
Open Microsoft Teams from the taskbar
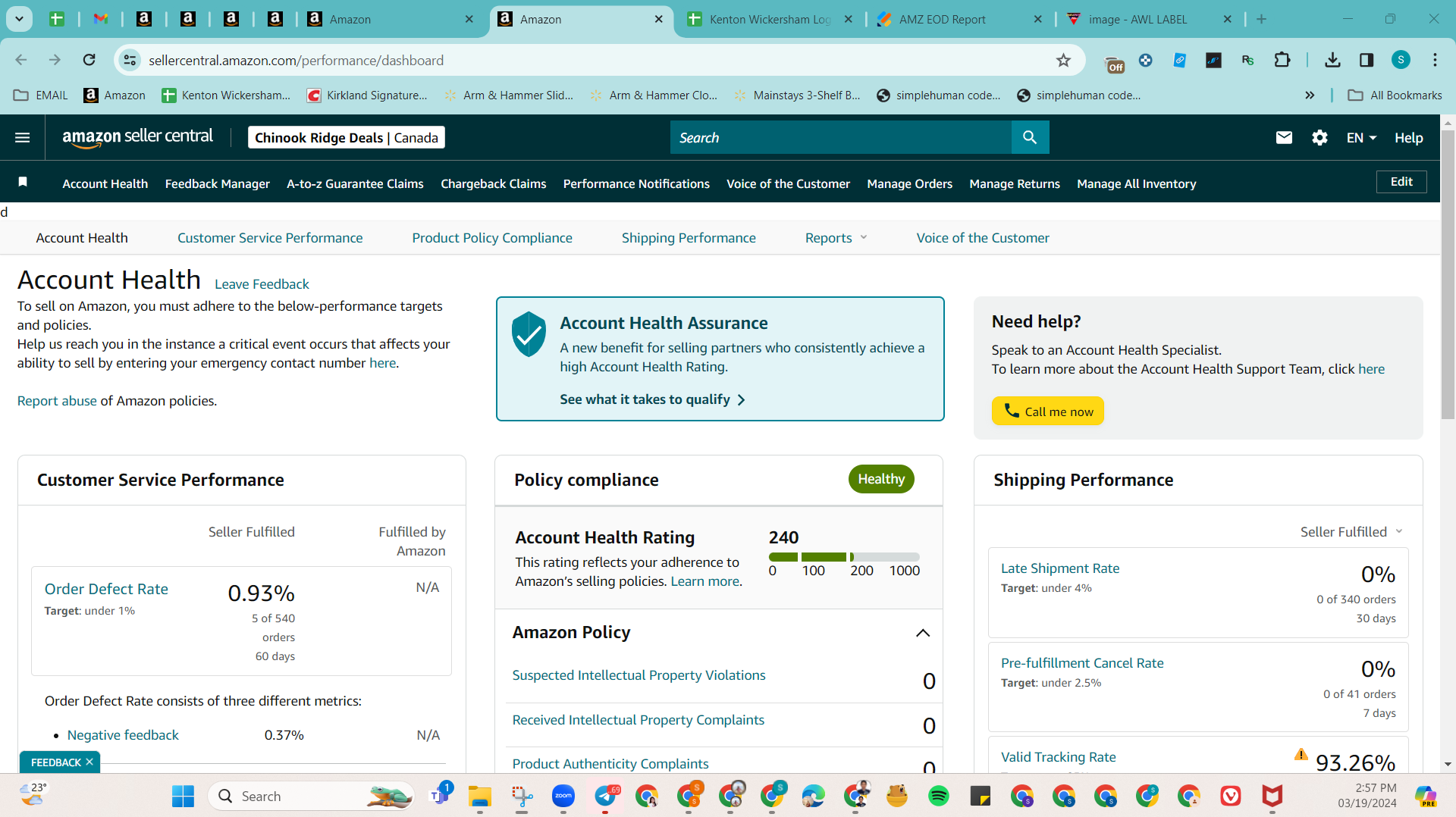[x=439, y=795]
